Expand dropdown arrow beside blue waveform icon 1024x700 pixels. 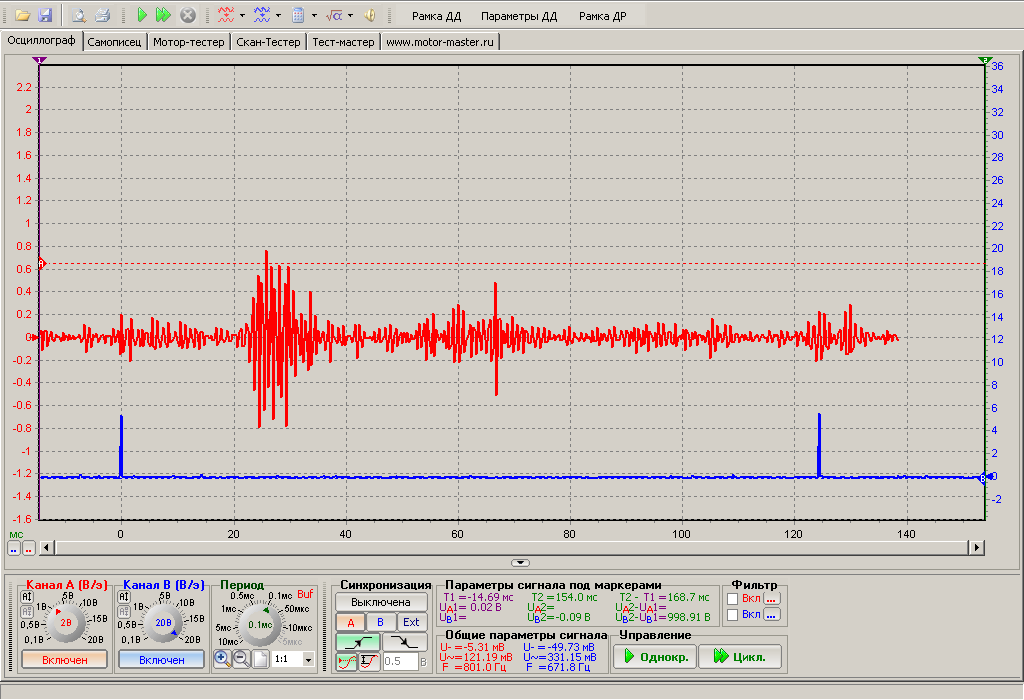tap(278, 15)
